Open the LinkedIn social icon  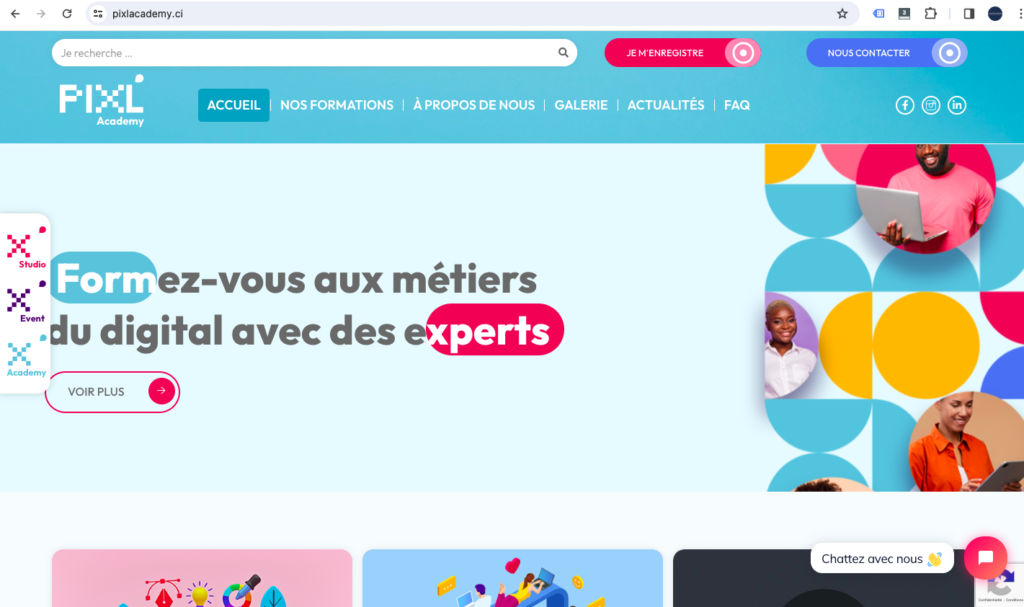(x=957, y=105)
